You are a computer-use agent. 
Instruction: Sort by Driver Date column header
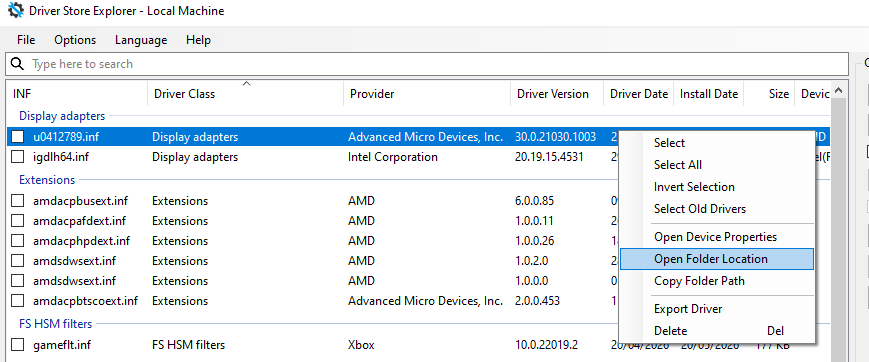pos(639,94)
